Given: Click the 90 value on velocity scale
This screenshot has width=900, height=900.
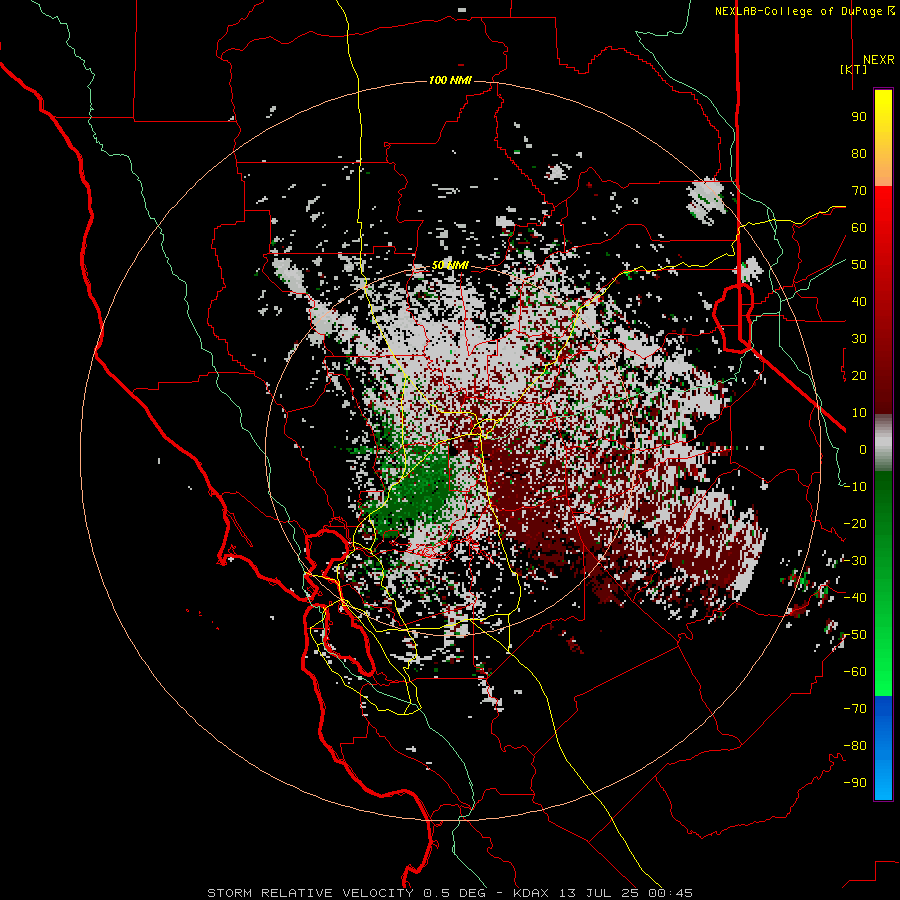Looking at the screenshot, I should tap(859, 117).
